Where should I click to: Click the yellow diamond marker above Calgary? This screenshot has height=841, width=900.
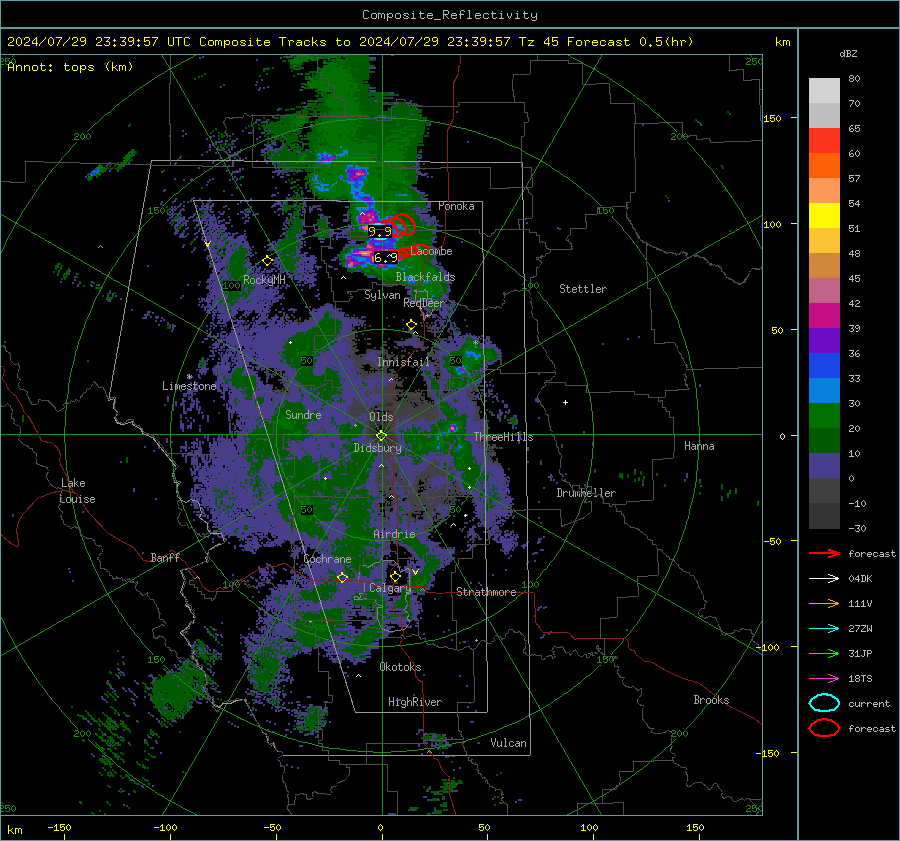(x=395, y=576)
